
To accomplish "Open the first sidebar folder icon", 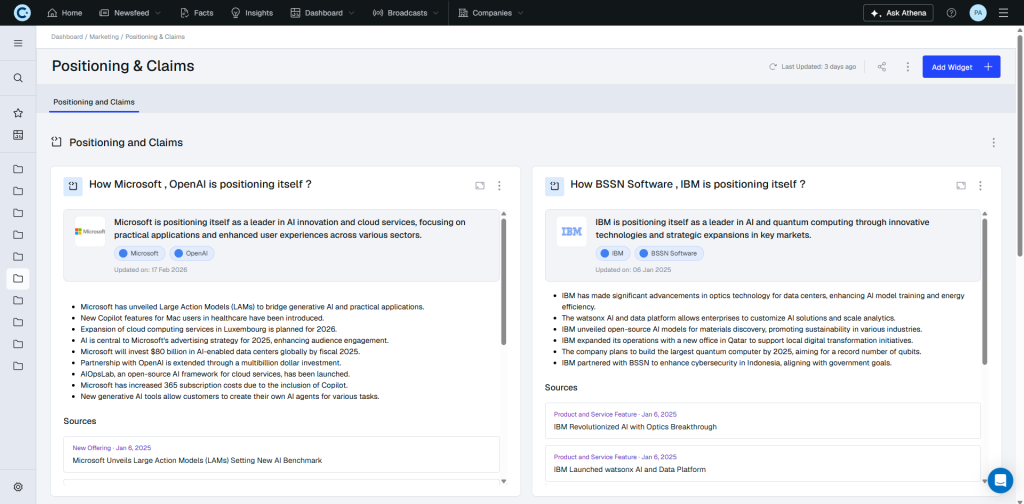I will pyautogui.click(x=18, y=169).
